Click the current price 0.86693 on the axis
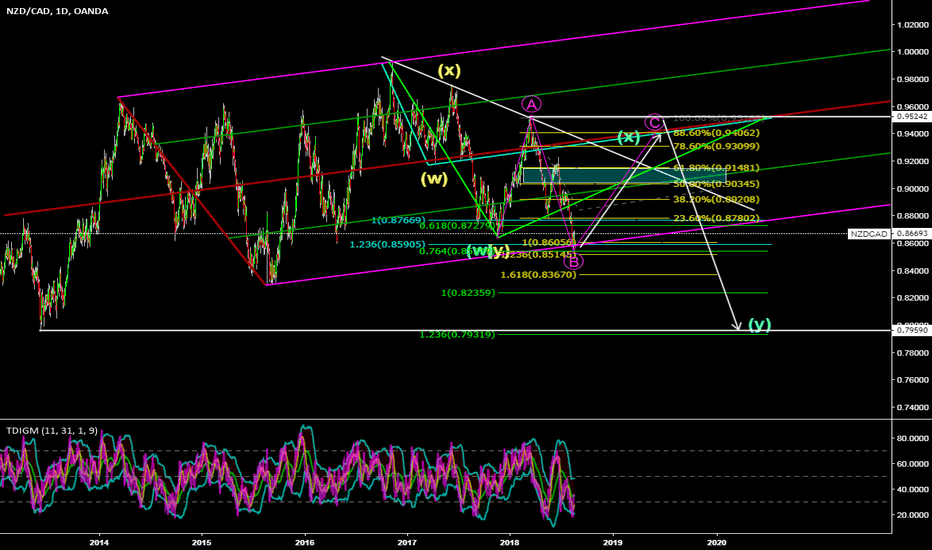 click(x=912, y=234)
